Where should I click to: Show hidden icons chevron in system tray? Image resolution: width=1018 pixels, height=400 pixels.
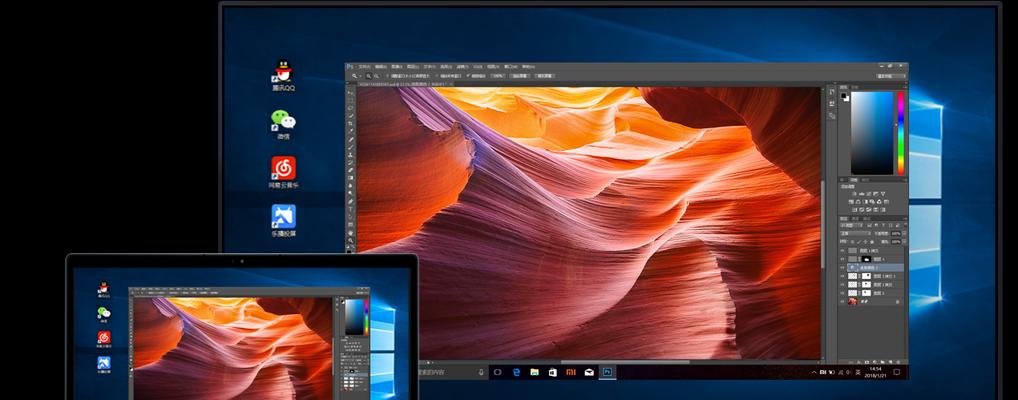click(x=814, y=372)
